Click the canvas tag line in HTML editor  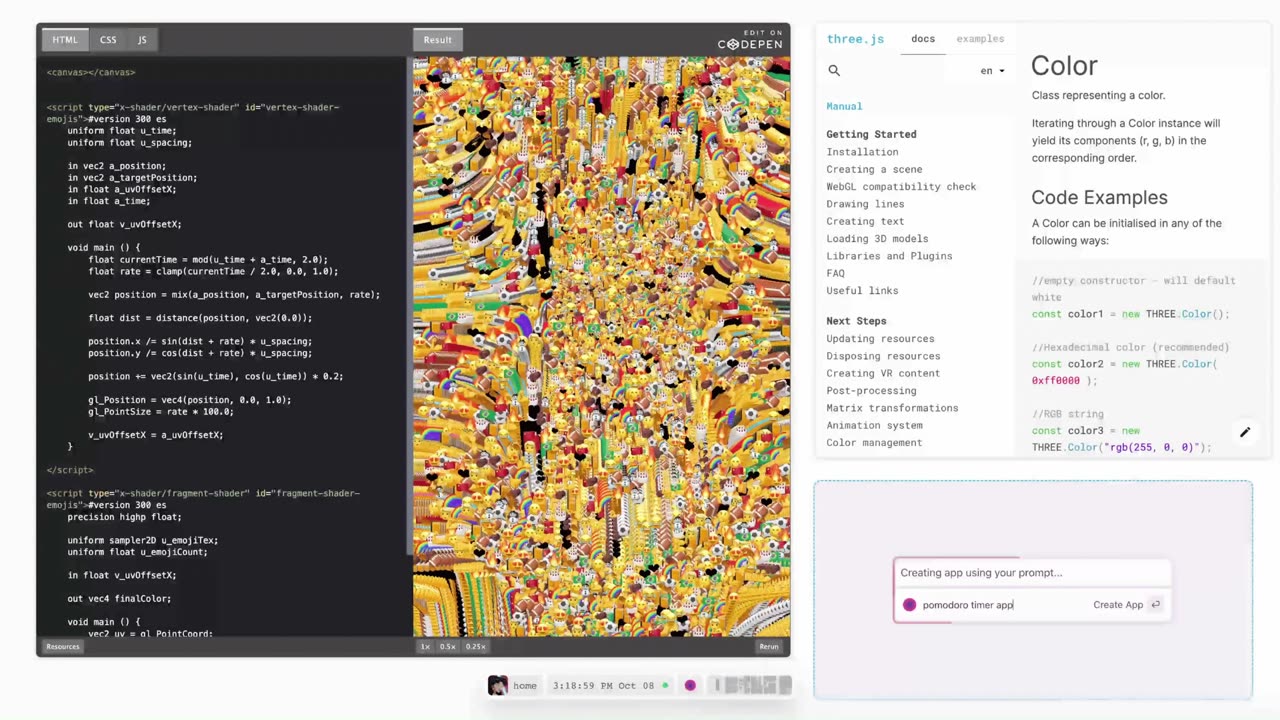point(91,72)
